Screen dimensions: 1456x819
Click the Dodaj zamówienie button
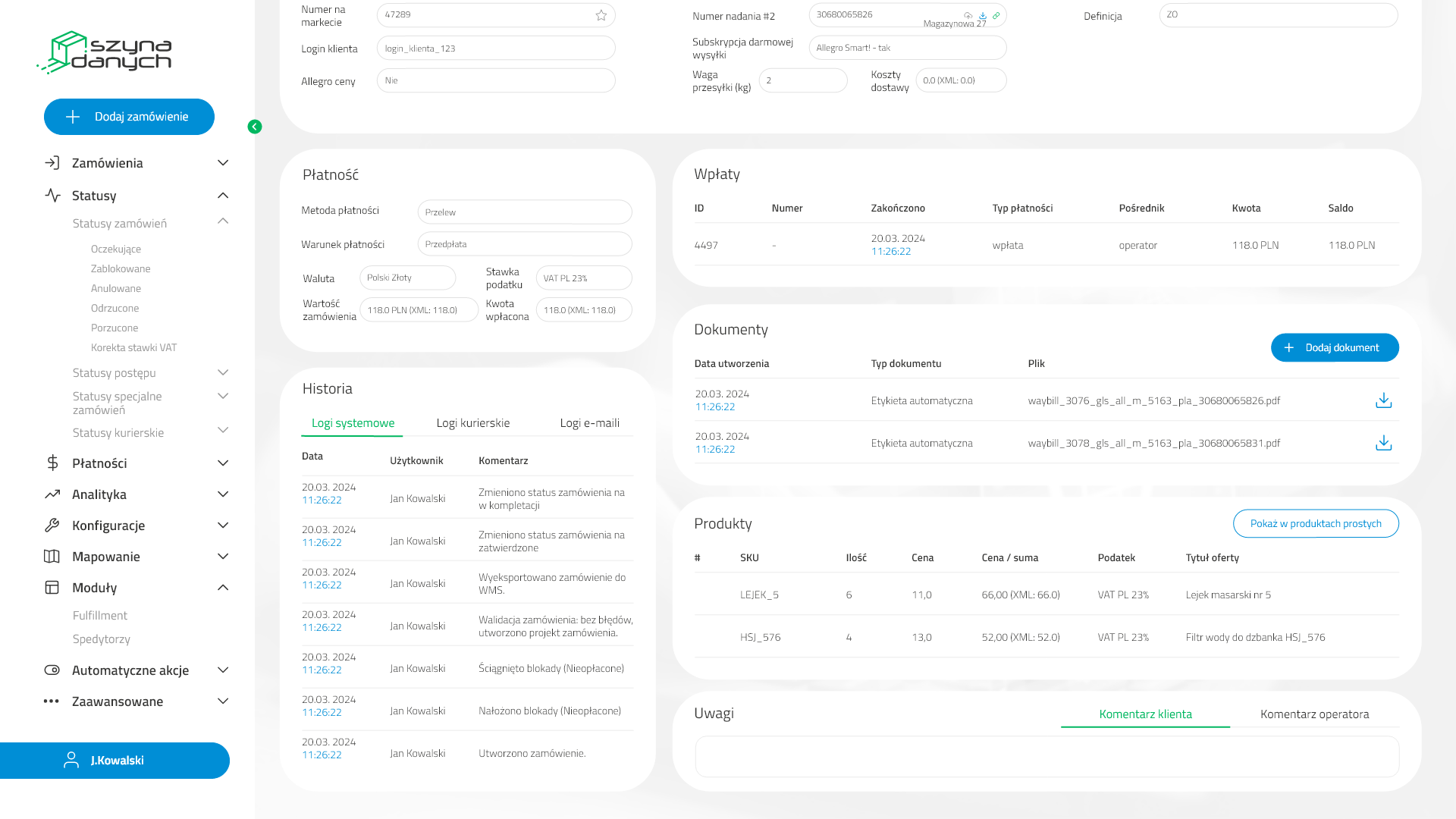129,117
